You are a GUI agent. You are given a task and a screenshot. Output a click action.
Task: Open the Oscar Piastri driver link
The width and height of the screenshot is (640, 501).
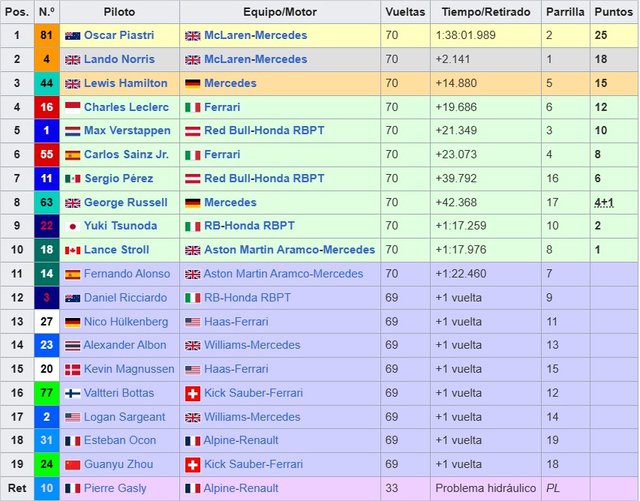point(119,36)
